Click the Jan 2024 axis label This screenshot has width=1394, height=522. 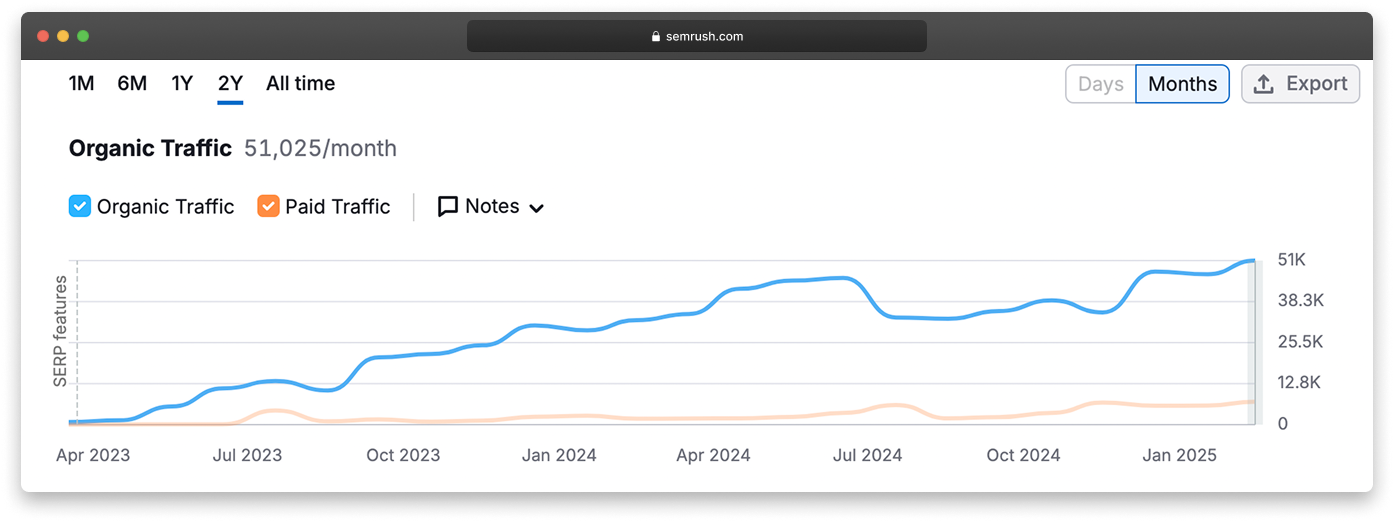coord(559,455)
